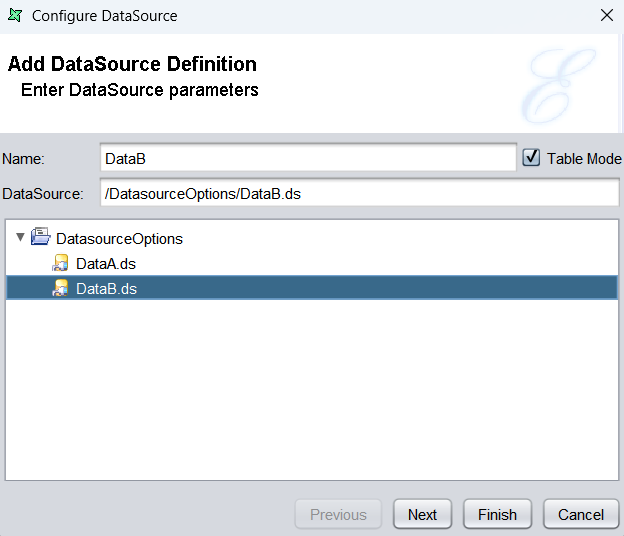This screenshot has height=536, width=624.
Task: Collapse the DatasourceOptions tree node
Action: [x=20, y=238]
